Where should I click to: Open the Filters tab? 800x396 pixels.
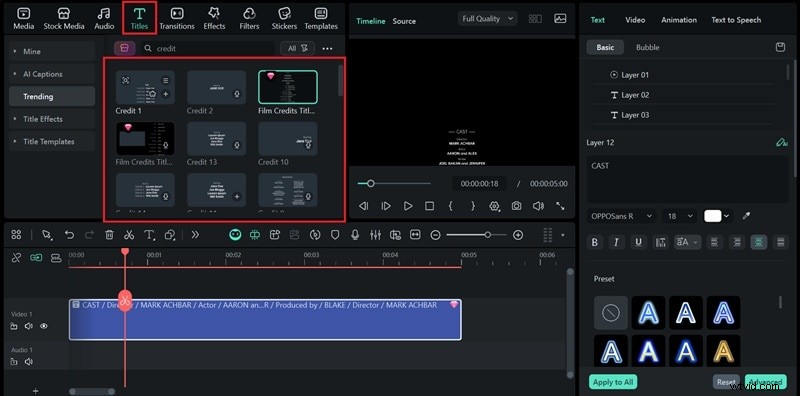[x=249, y=18]
